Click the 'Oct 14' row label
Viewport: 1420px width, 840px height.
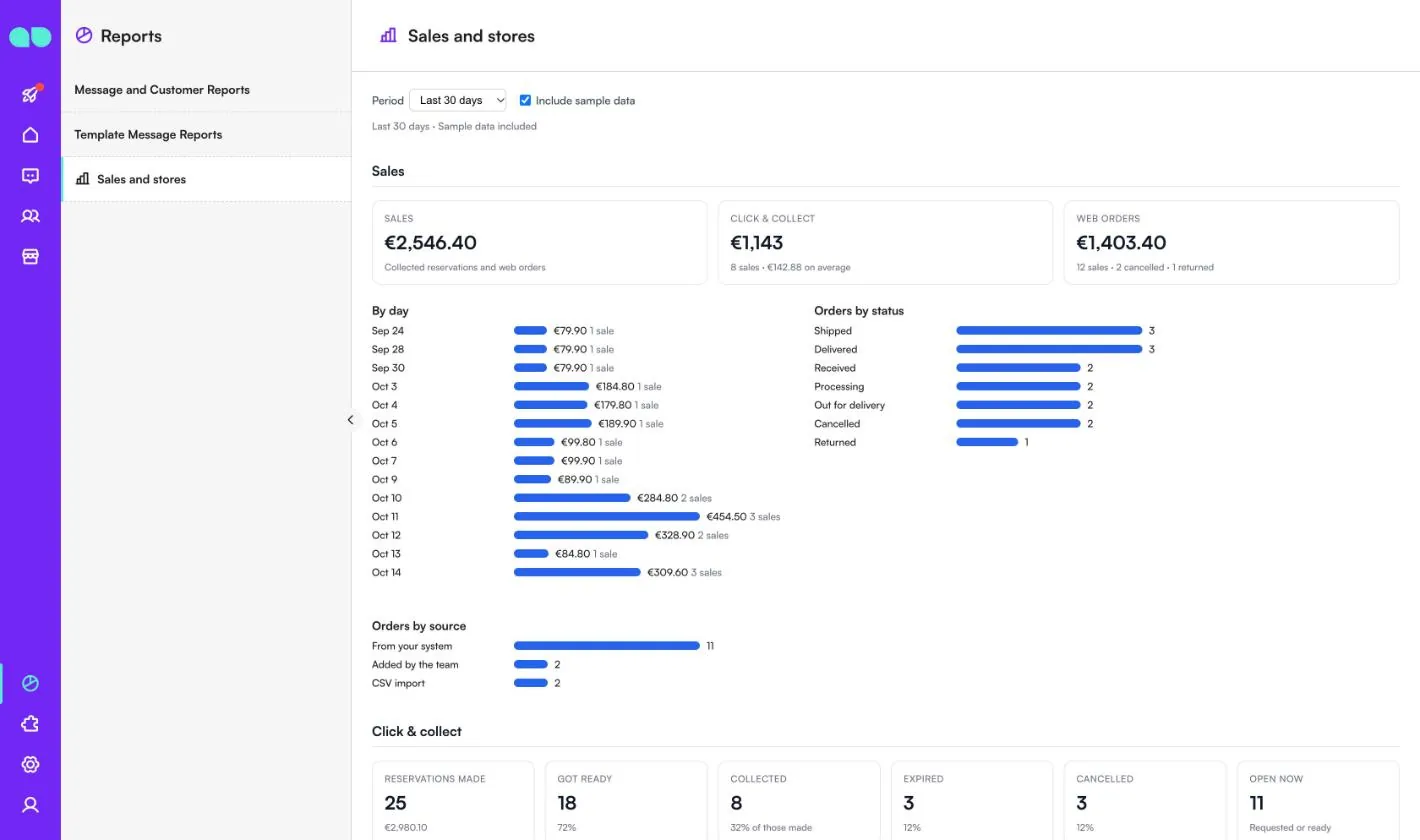[x=386, y=573]
